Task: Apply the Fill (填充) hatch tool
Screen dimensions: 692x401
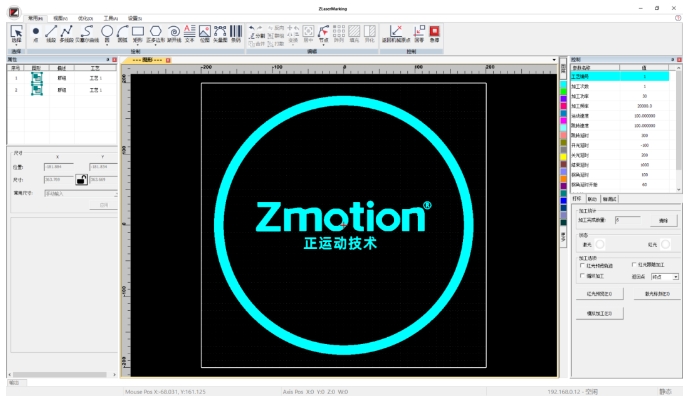Action: [354, 34]
